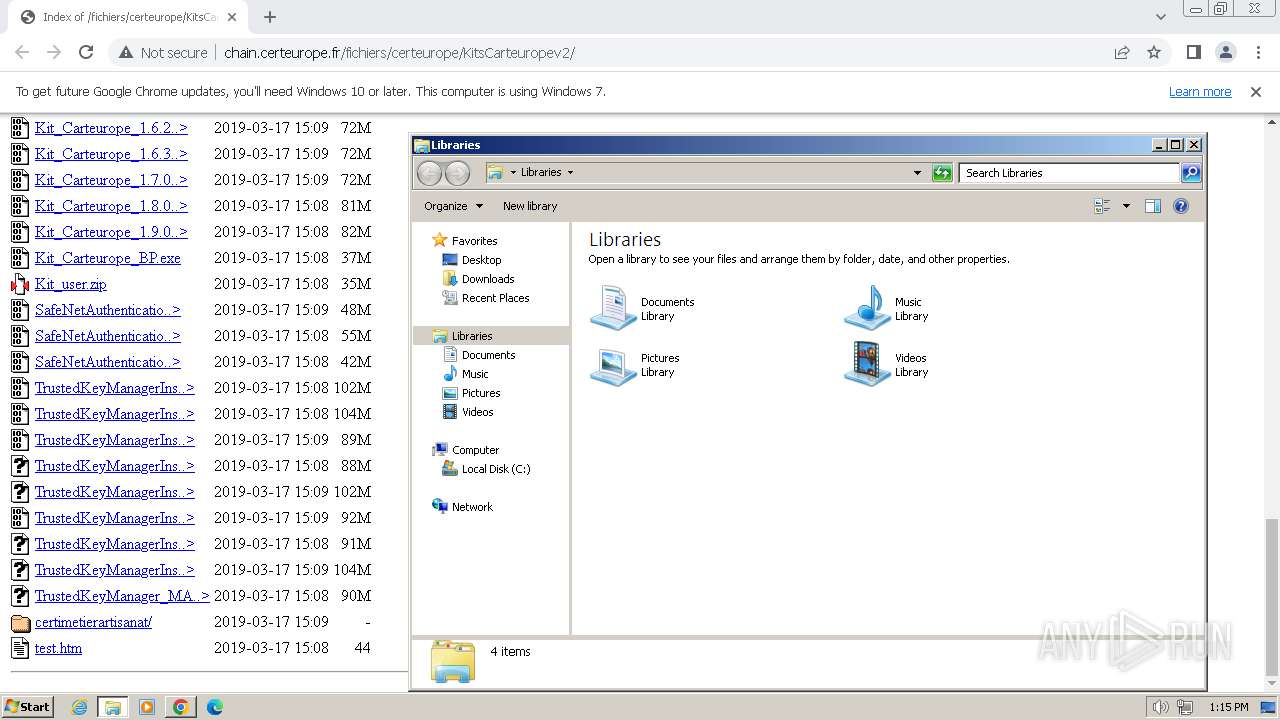This screenshot has height=720, width=1280.
Task: Open address bar history dropdown in Libraries
Action: point(917,173)
